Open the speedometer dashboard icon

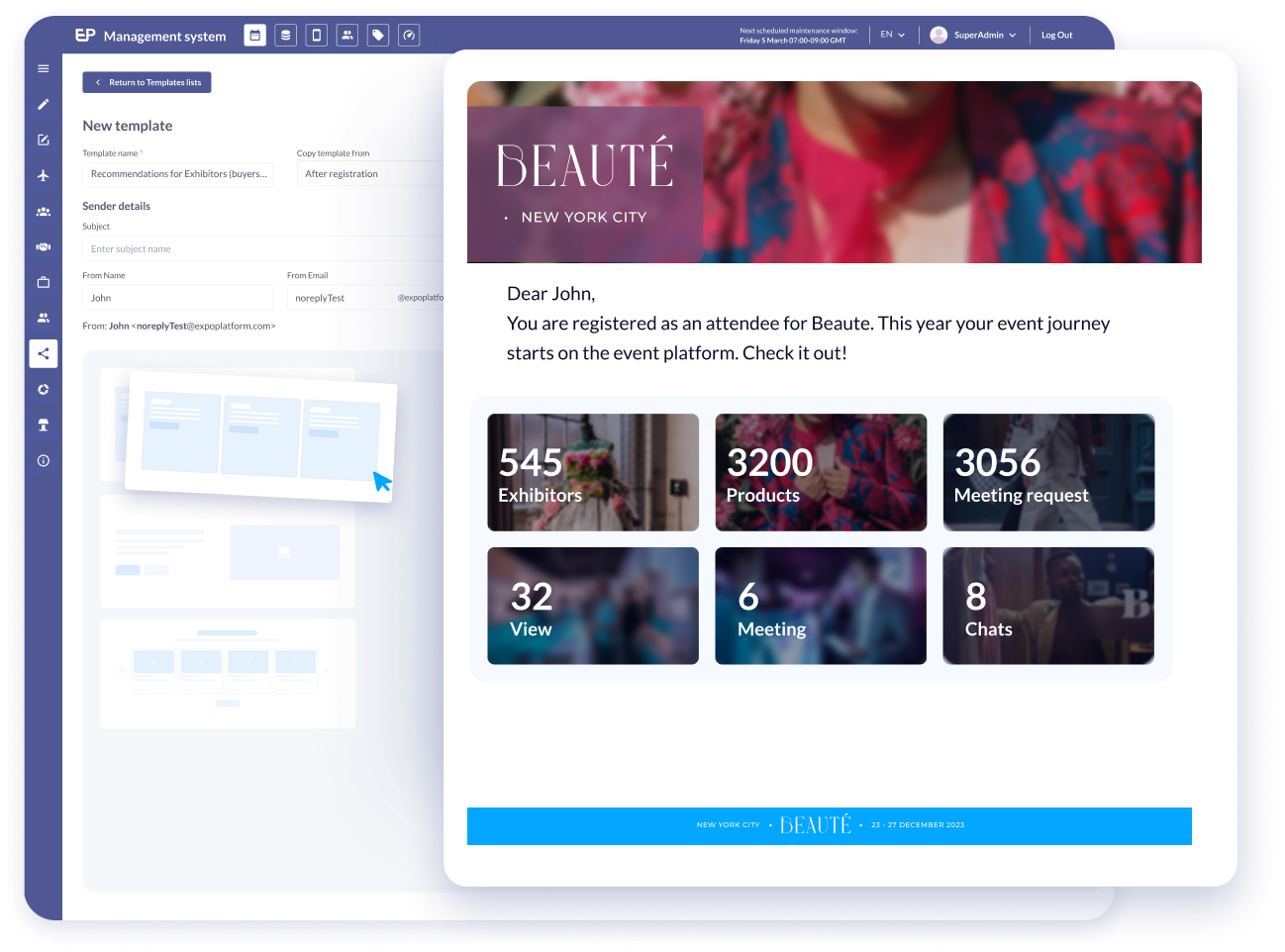click(x=409, y=36)
